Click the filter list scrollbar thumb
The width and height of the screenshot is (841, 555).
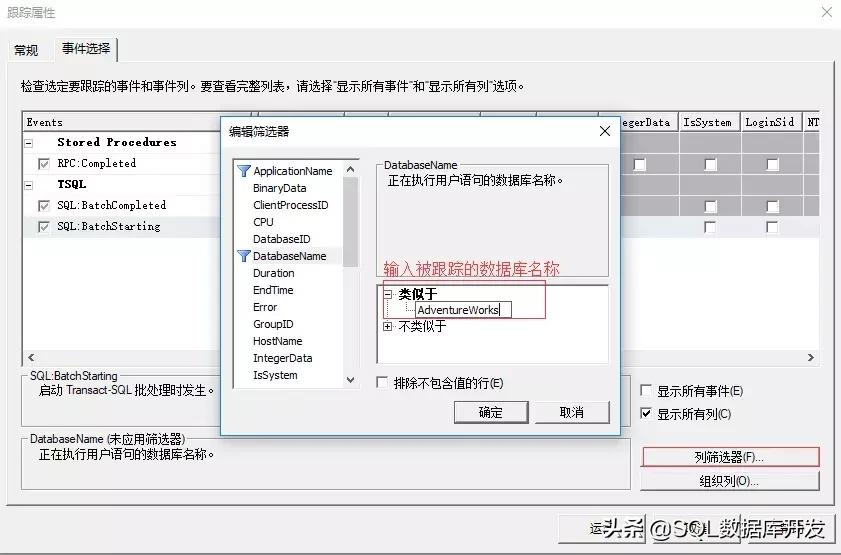350,221
